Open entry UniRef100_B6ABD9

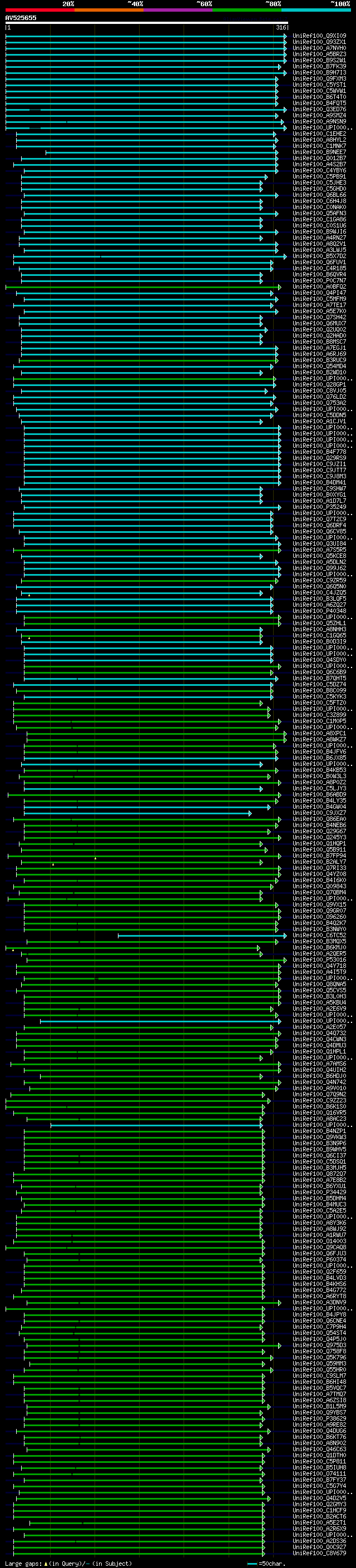click(x=319, y=794)
